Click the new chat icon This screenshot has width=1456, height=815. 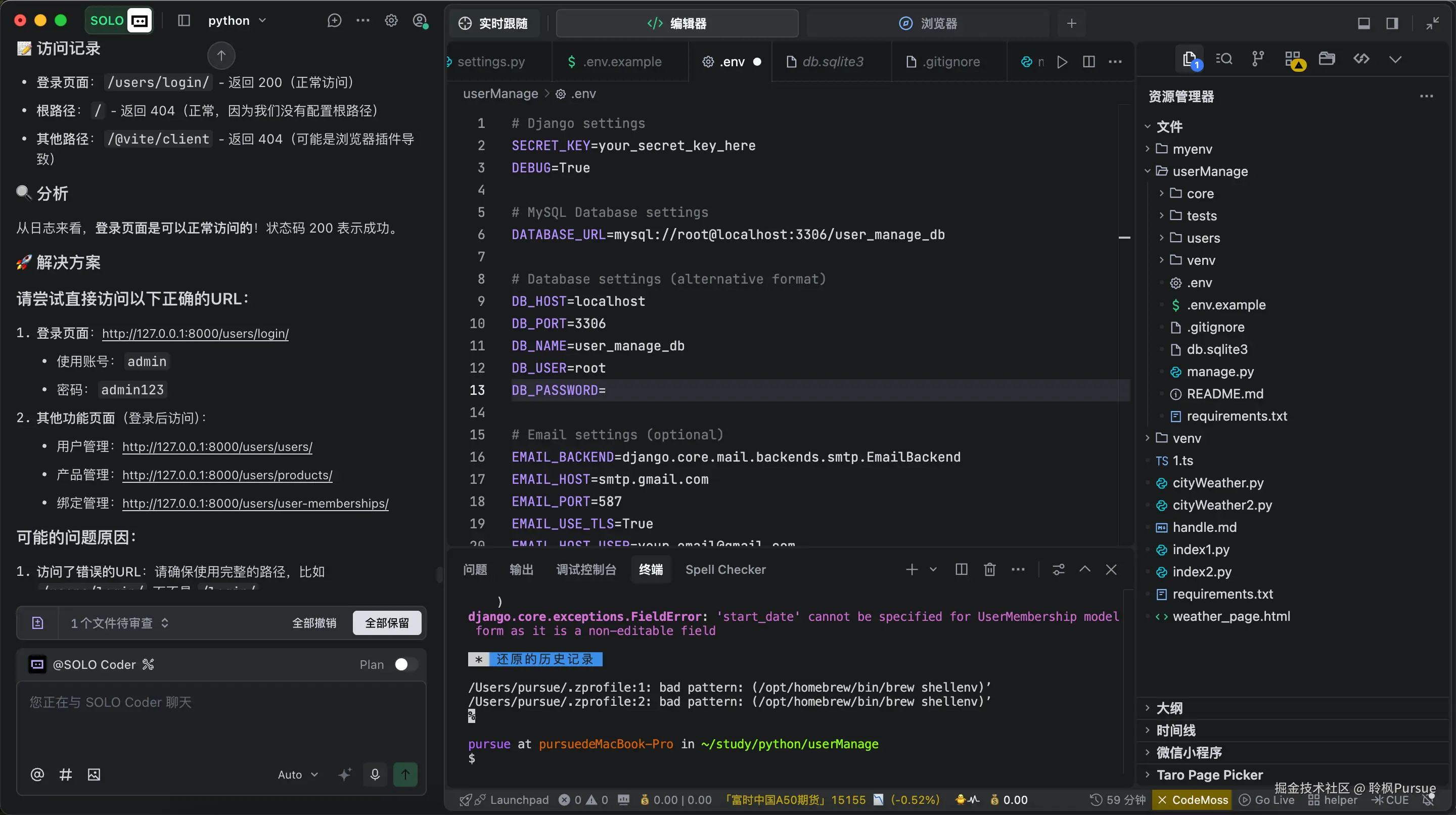(334, 21)
